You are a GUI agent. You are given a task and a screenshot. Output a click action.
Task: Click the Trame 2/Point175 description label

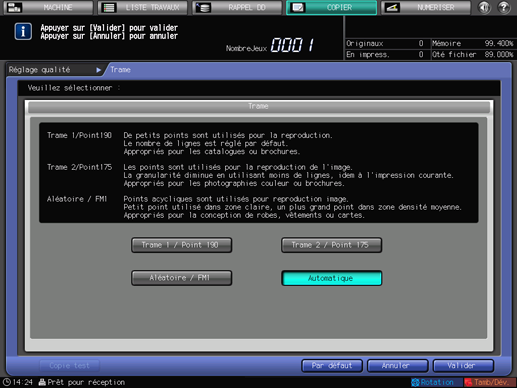[79, 167]
